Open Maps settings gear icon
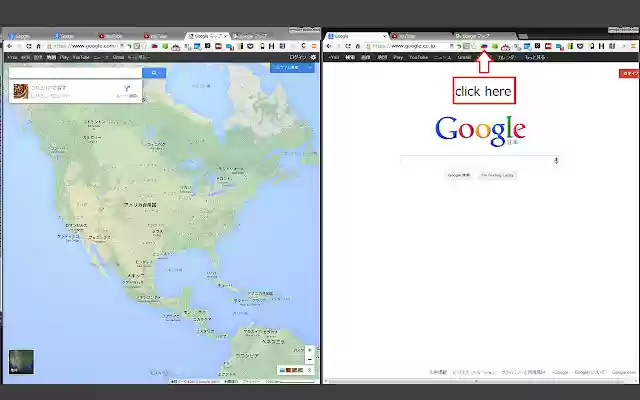The image size is (640, 400). [x=313, y=57]
